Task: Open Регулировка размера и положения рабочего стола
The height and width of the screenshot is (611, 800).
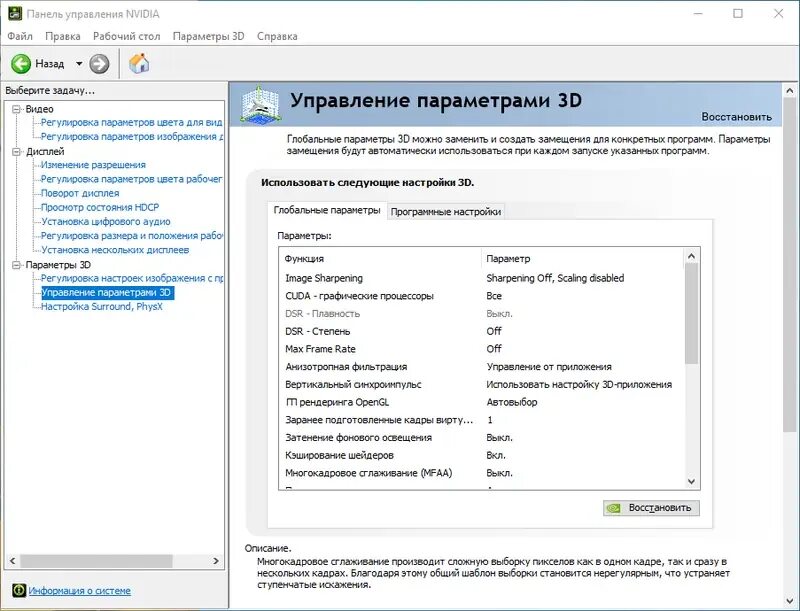Action: coord(132,236)
